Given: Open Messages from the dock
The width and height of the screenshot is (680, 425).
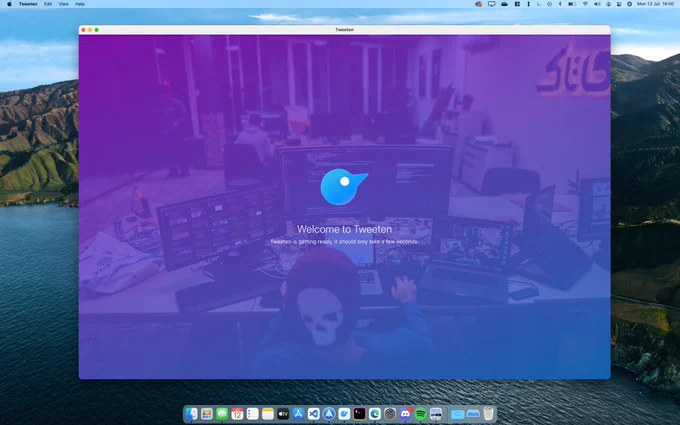Looking at the screenshot, I should (x=222, y=414).
